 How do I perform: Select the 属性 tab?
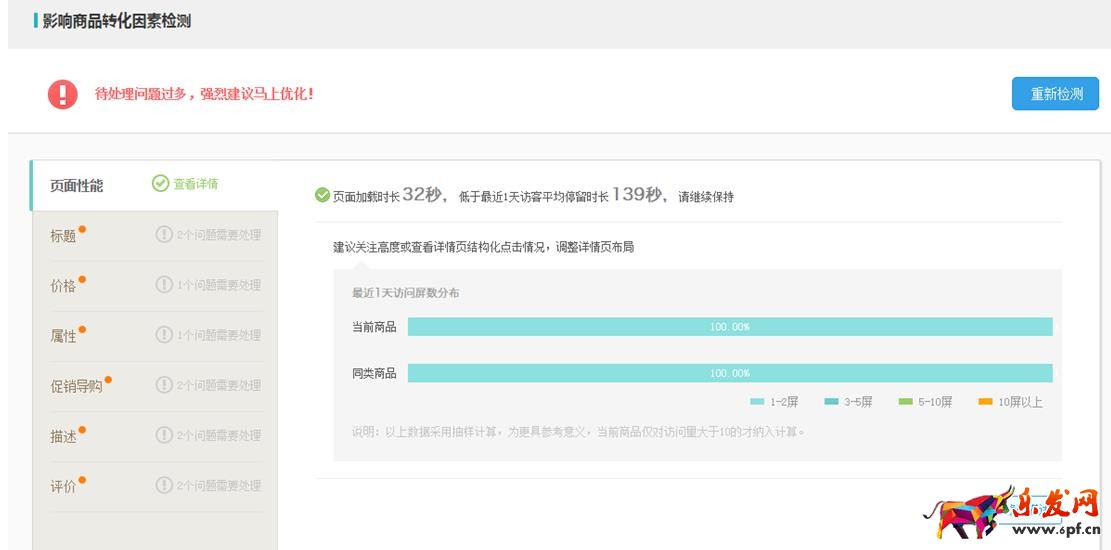click(x=64, y=336)
